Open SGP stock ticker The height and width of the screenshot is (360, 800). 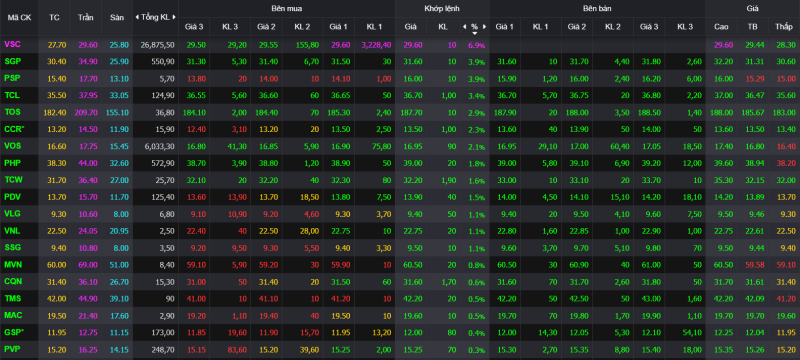pos(12,61)
